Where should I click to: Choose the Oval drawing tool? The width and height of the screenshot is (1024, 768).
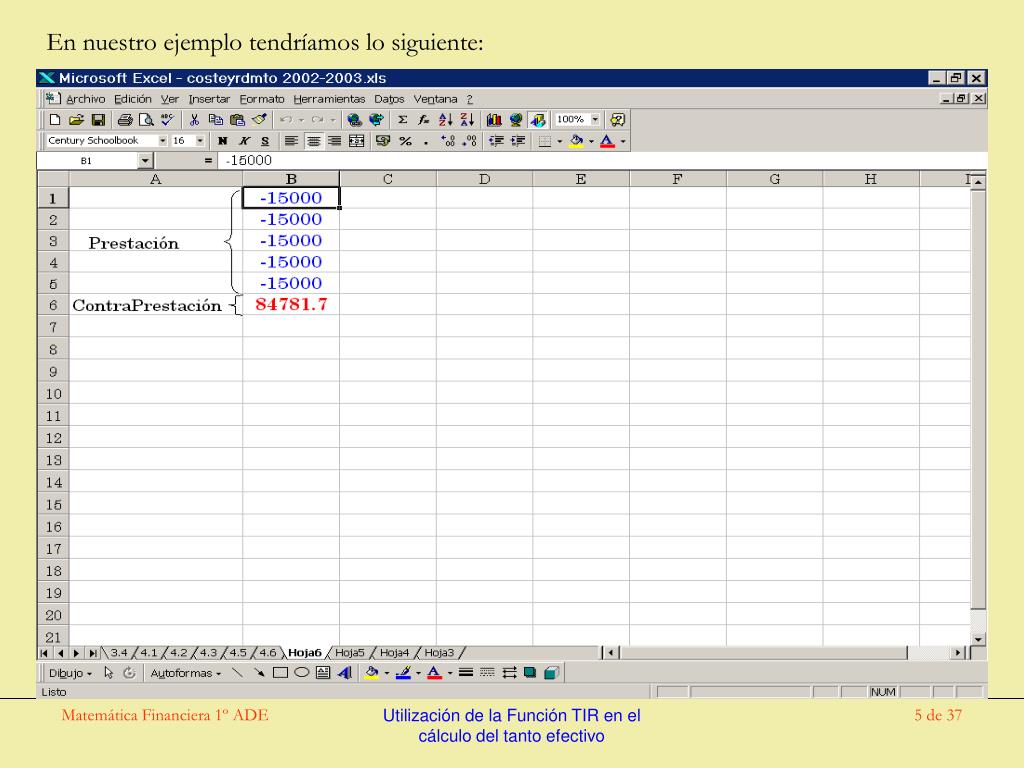pos(301,673)
